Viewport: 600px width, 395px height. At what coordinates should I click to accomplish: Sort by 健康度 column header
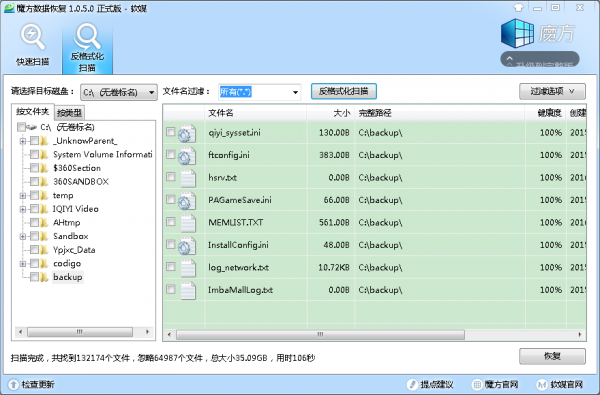coord(545,113)
